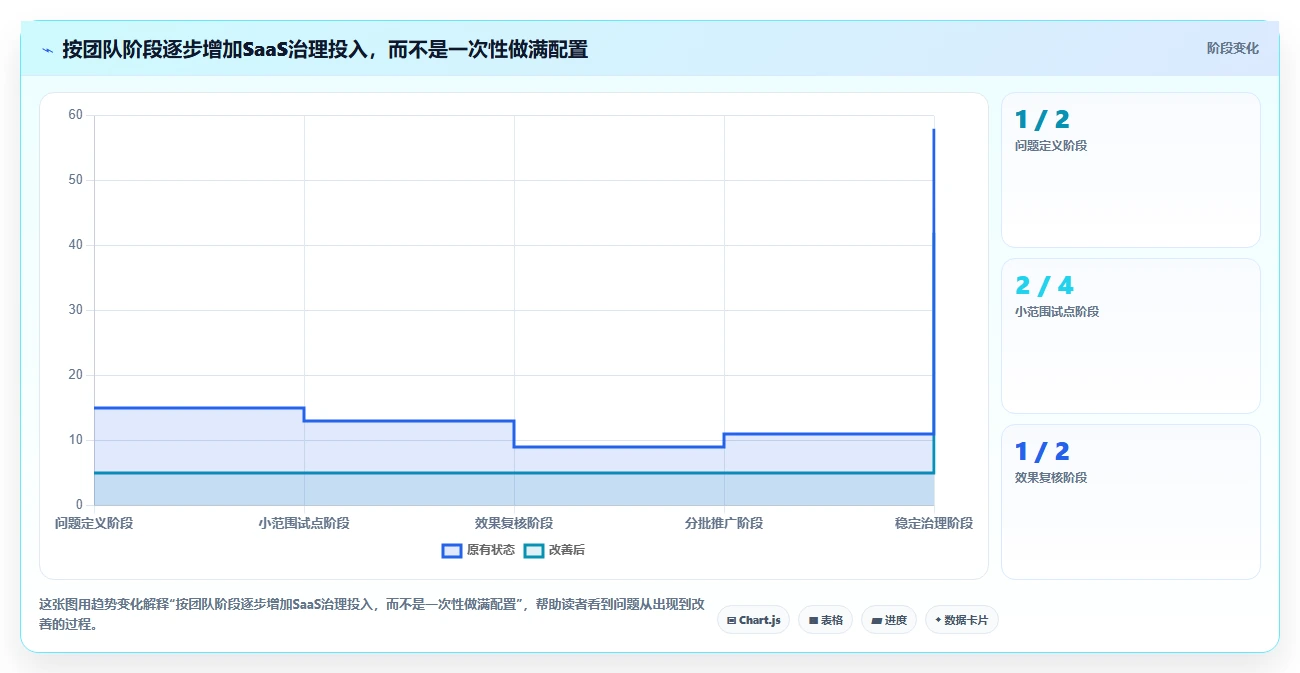Click the chart description paragraph below the chart
The height and width of the screenshot is (673, 1300).
click(371, 615)
